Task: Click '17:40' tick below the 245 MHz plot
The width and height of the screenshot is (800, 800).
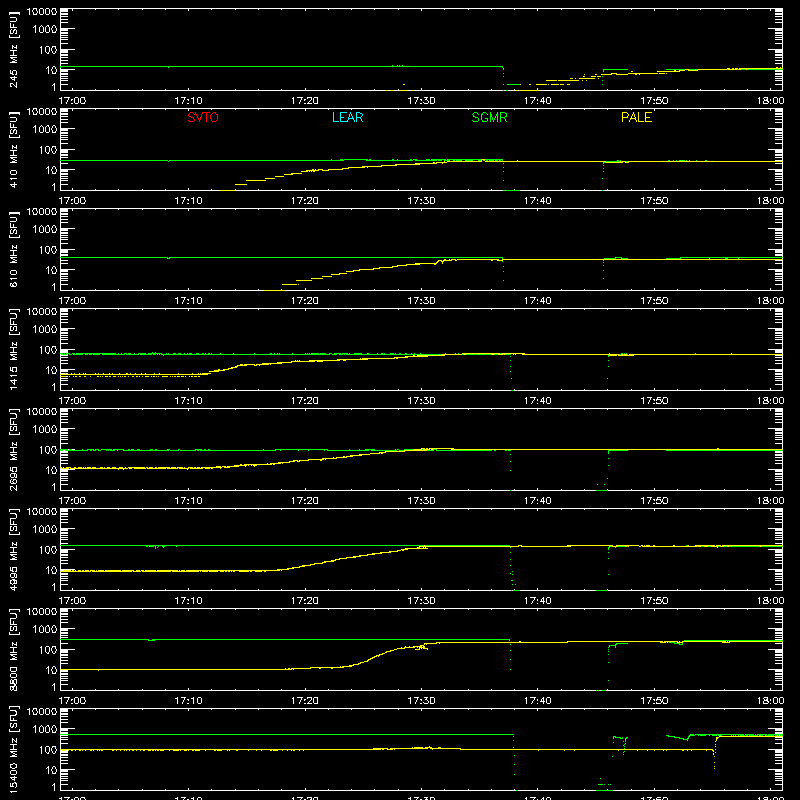Action: point(537,101)
